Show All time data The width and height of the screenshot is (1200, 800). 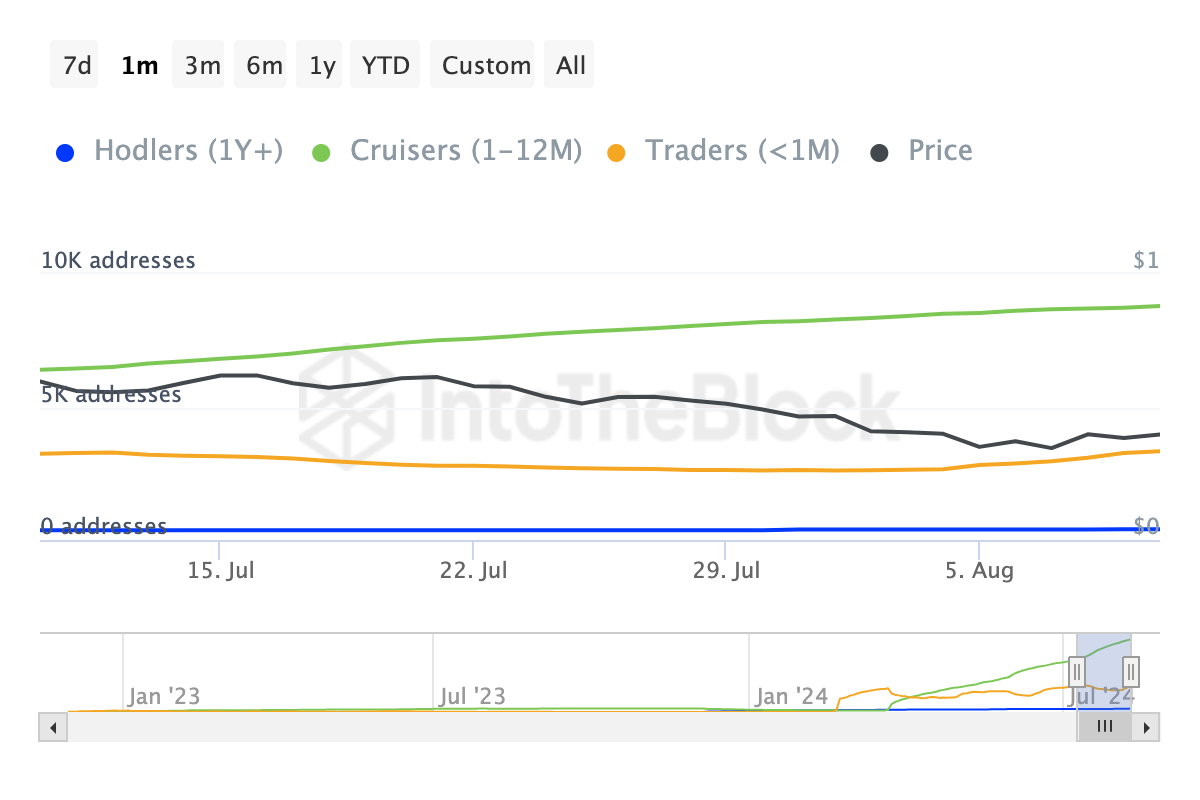pyautogui.click(x=571, y=66)
